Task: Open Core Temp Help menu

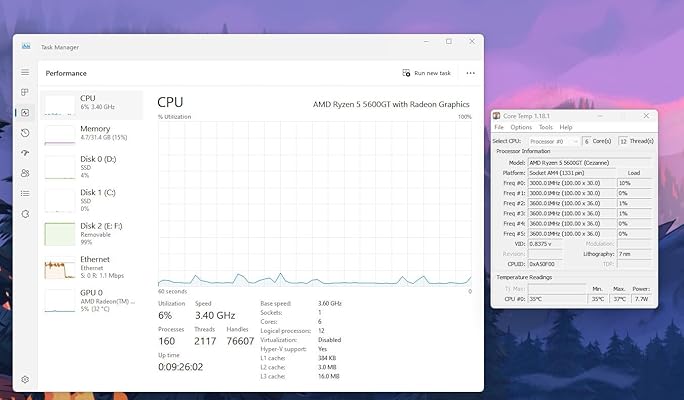Action: pyautogui.click(x=566, y=128)
